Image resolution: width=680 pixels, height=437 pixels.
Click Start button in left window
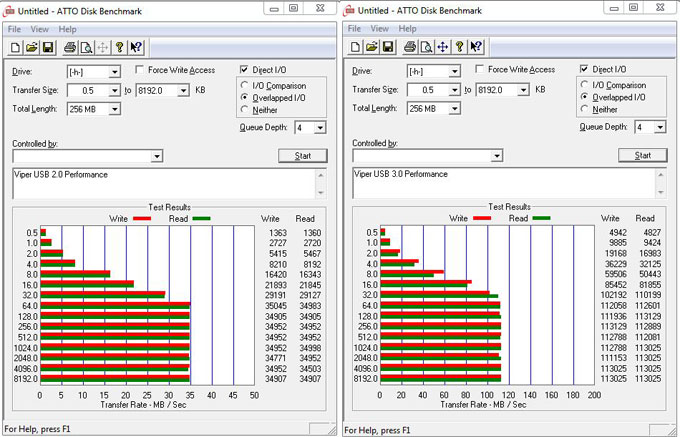click(303, 156)
